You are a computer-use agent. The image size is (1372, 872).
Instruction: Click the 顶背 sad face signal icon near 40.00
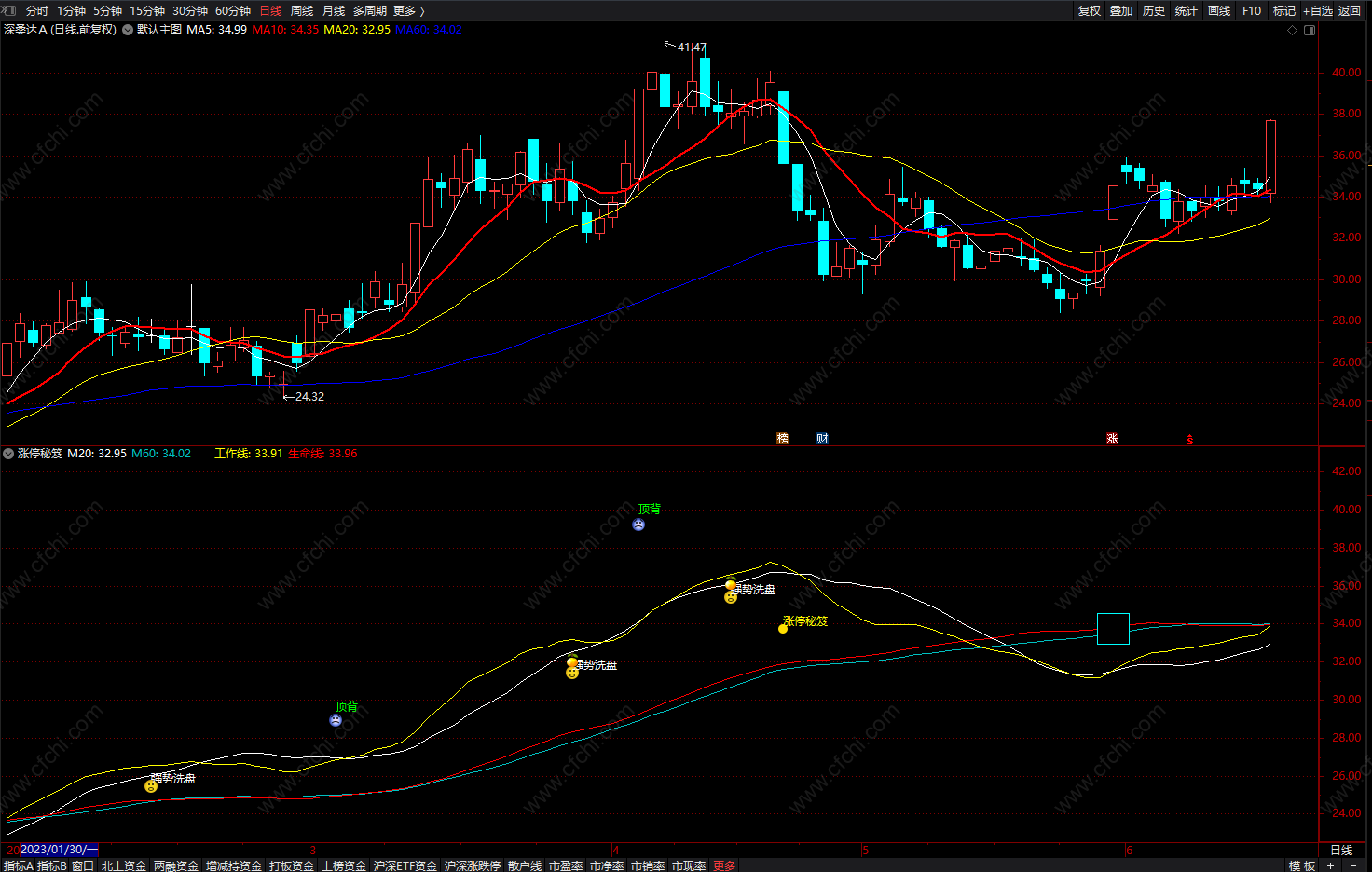[x=638, y=525]
